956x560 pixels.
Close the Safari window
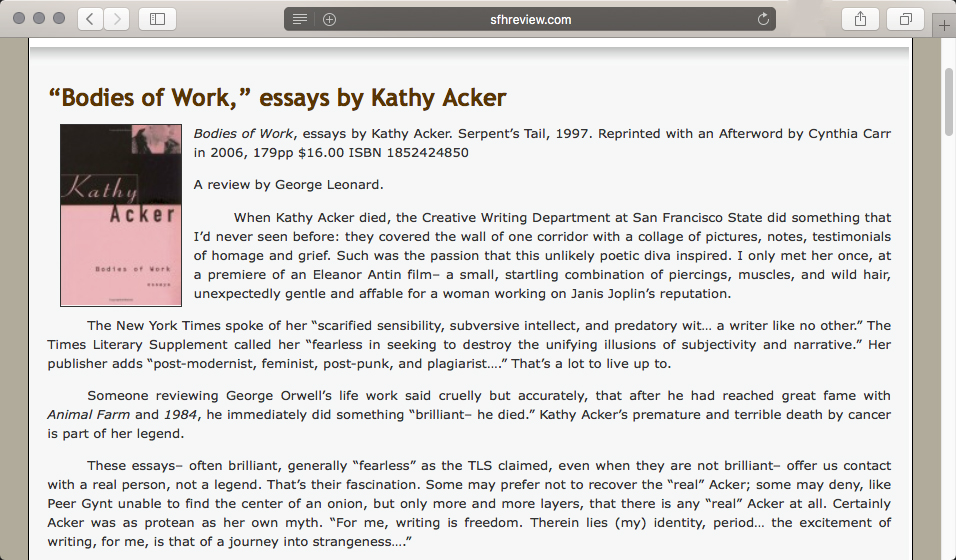click(20, 19)
